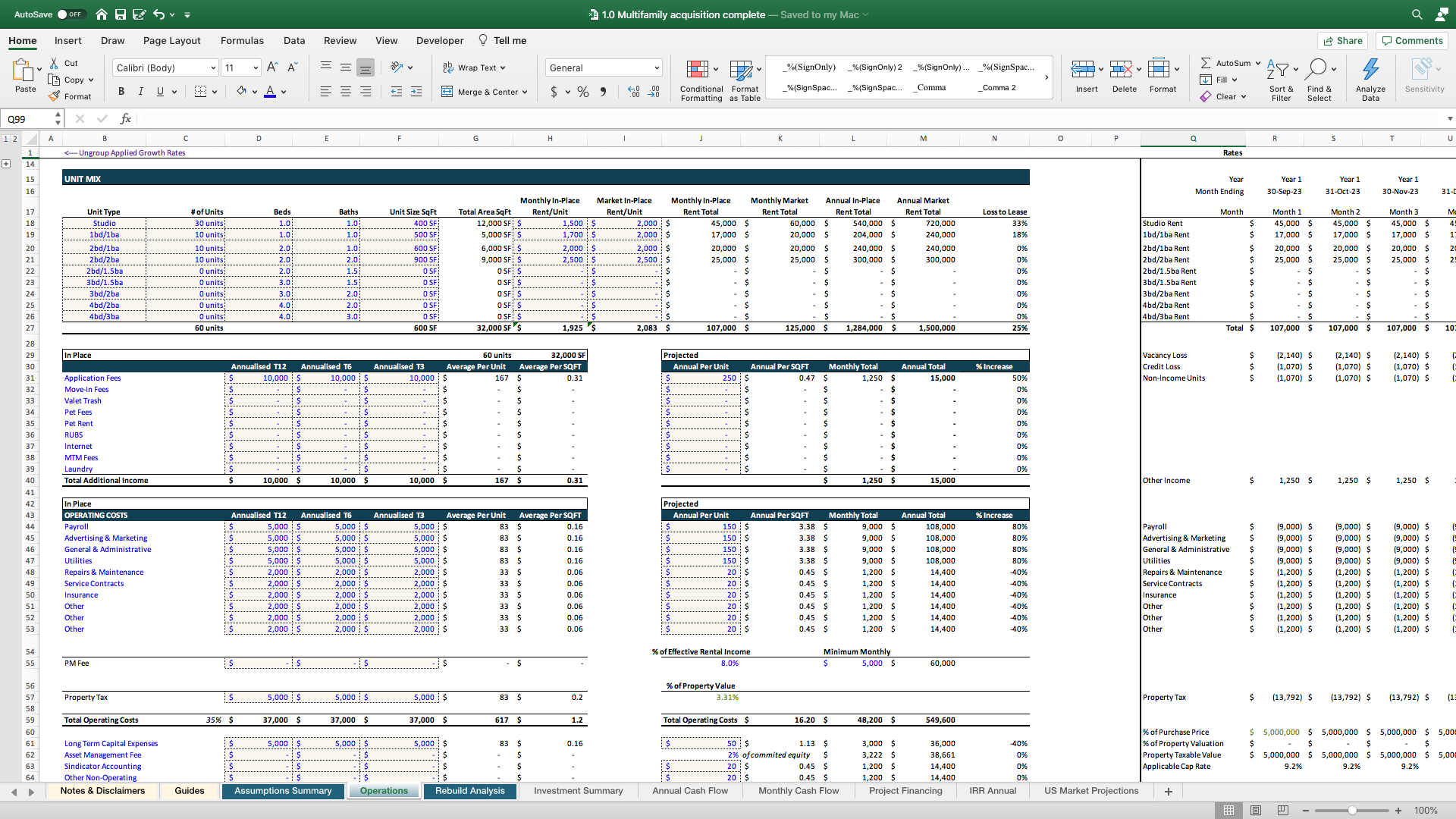
Task: Toggle italic formatting
Action: click(x=140, y=91)
